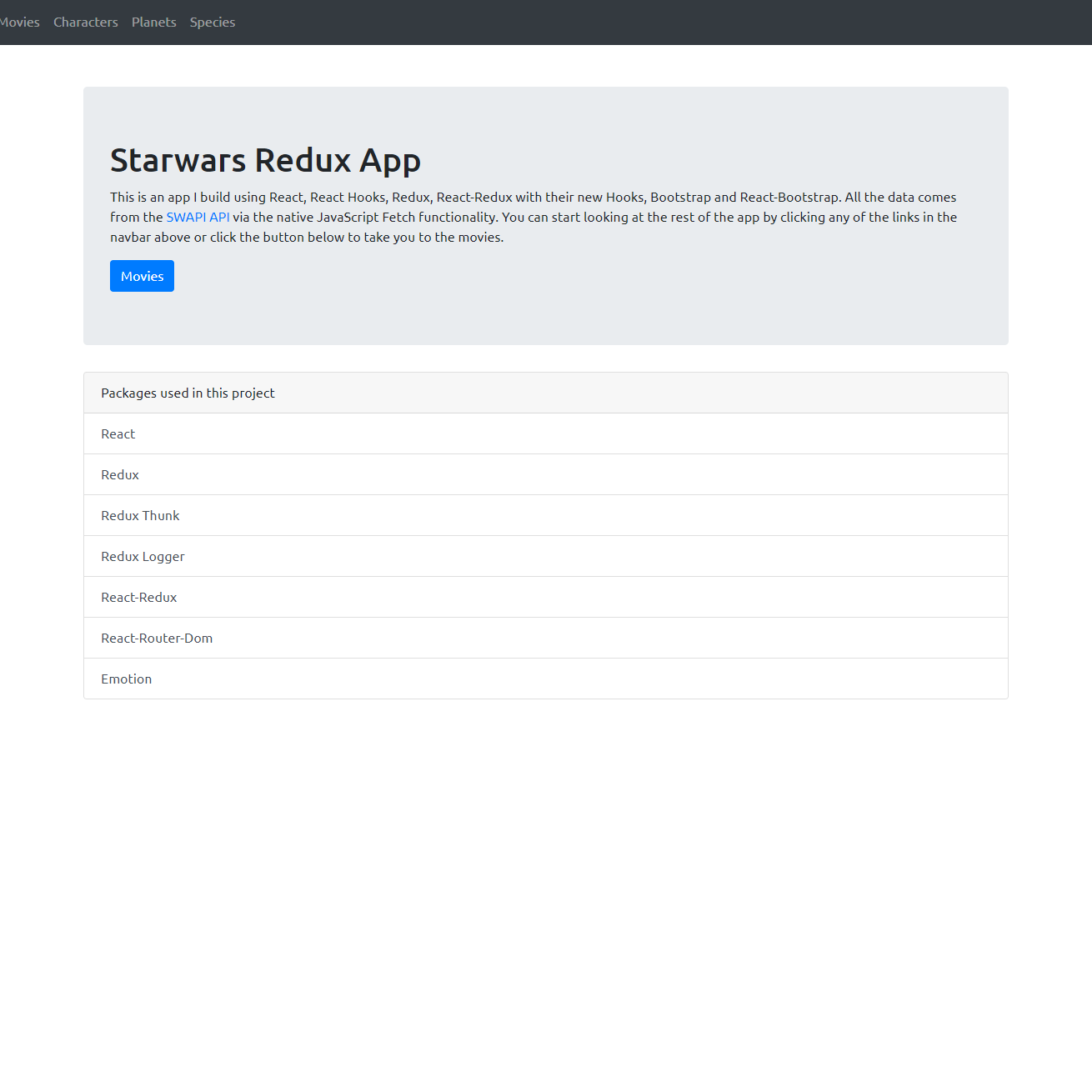Screen dimensions: 1092x1092
Task: Choose the Redux Logger list entry
Action: (546, 556)
